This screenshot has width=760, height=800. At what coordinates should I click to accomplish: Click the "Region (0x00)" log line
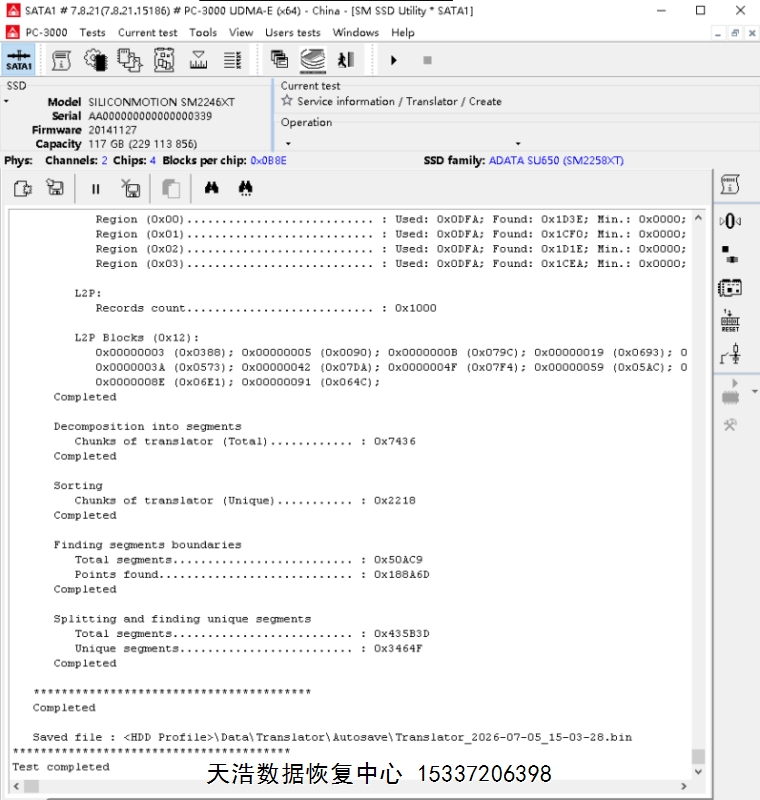point(391,219)
